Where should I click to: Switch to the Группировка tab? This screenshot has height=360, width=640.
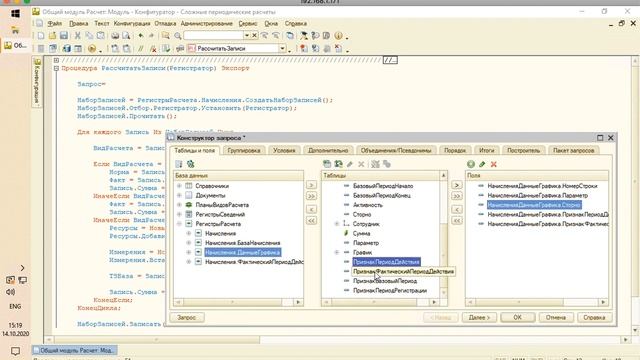pos(244,150)
